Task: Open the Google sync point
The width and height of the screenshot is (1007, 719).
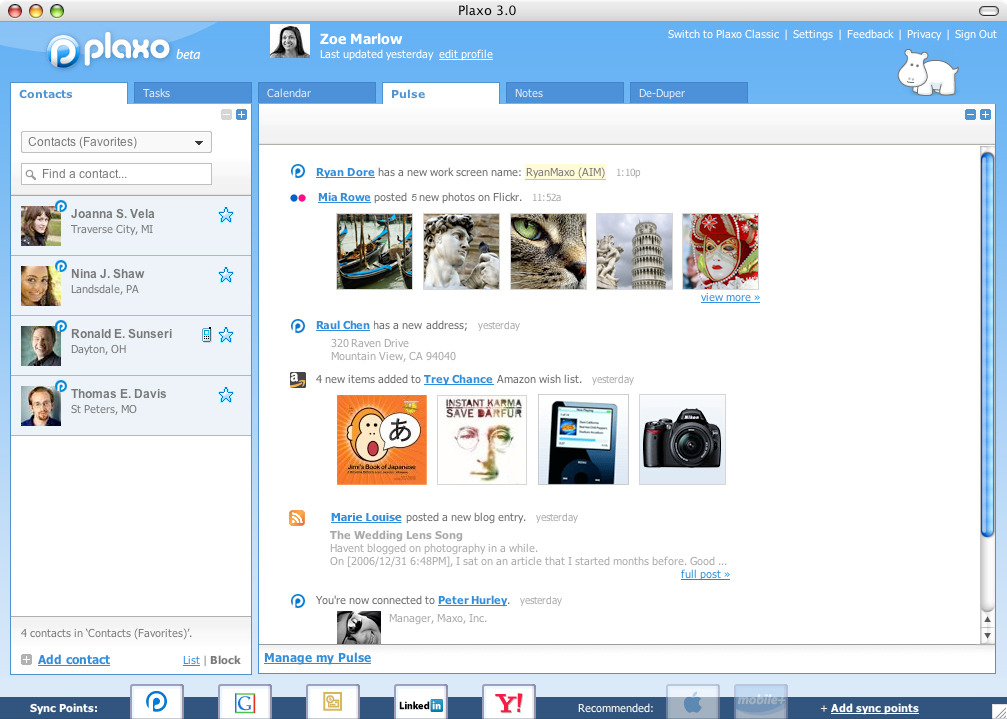Action: (245, 702)
